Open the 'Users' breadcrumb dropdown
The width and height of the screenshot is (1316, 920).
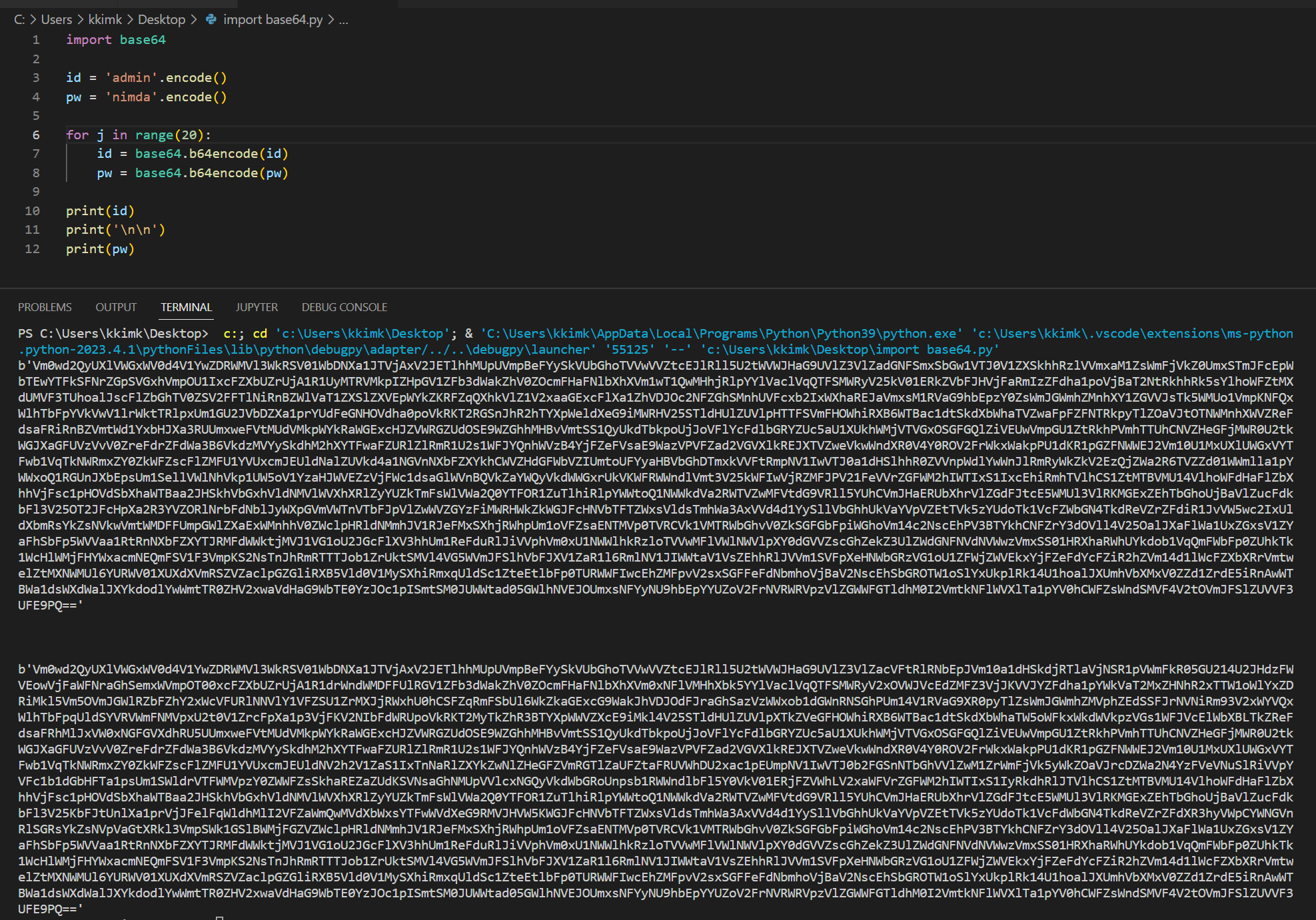(x=56, y=19)
